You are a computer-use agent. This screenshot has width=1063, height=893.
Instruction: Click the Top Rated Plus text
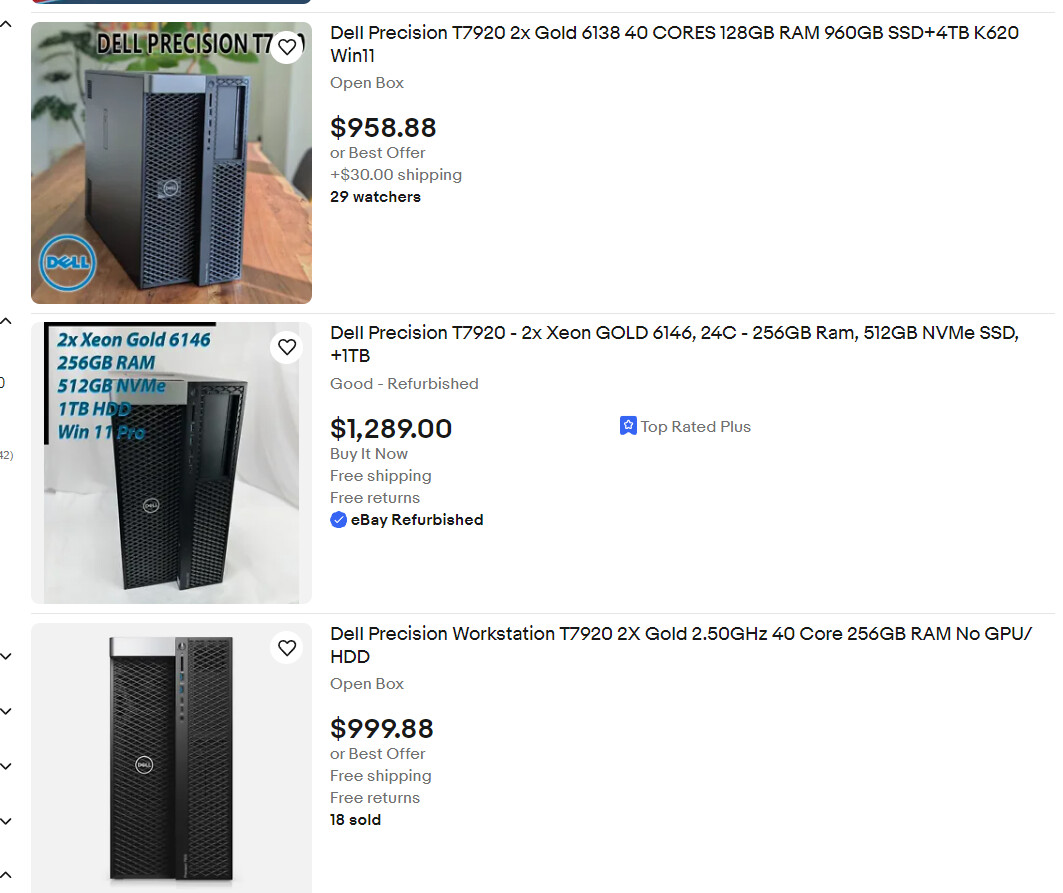tap(695, 427)
